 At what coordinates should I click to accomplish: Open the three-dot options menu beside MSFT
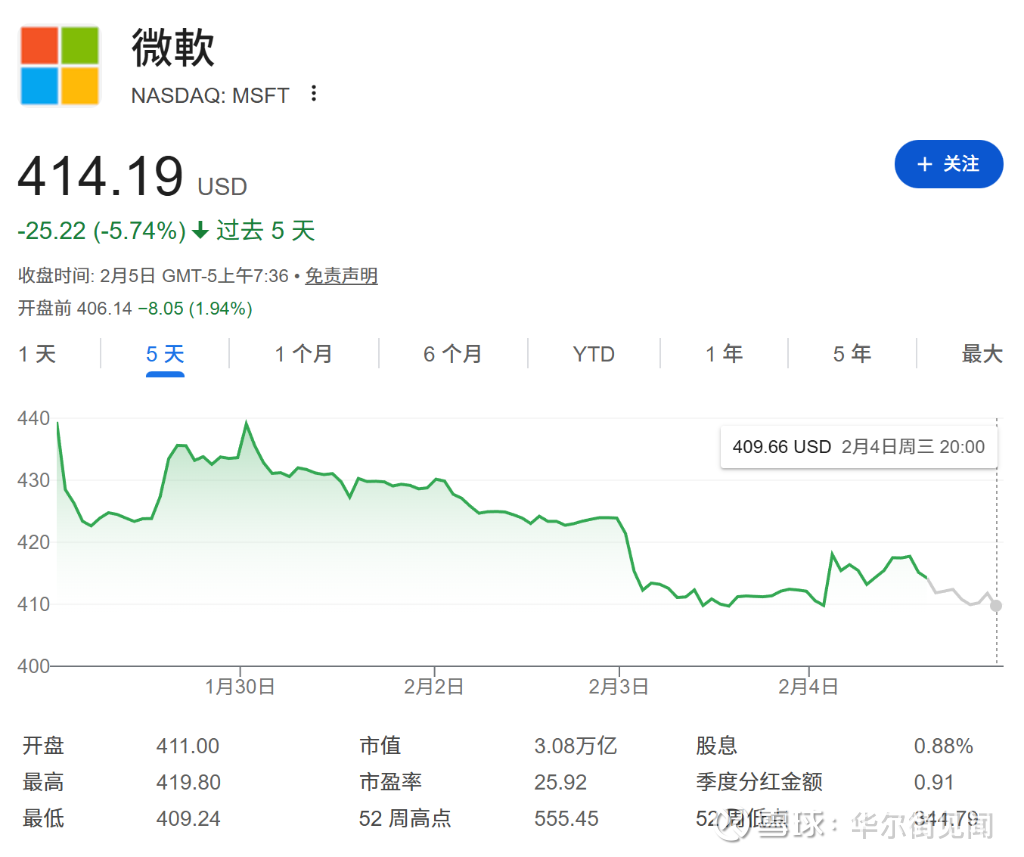314,94
